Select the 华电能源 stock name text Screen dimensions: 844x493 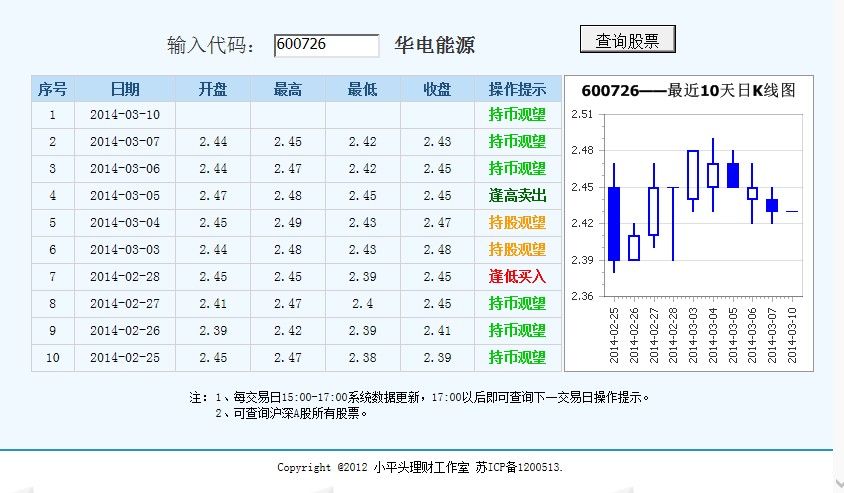(434, 45)
